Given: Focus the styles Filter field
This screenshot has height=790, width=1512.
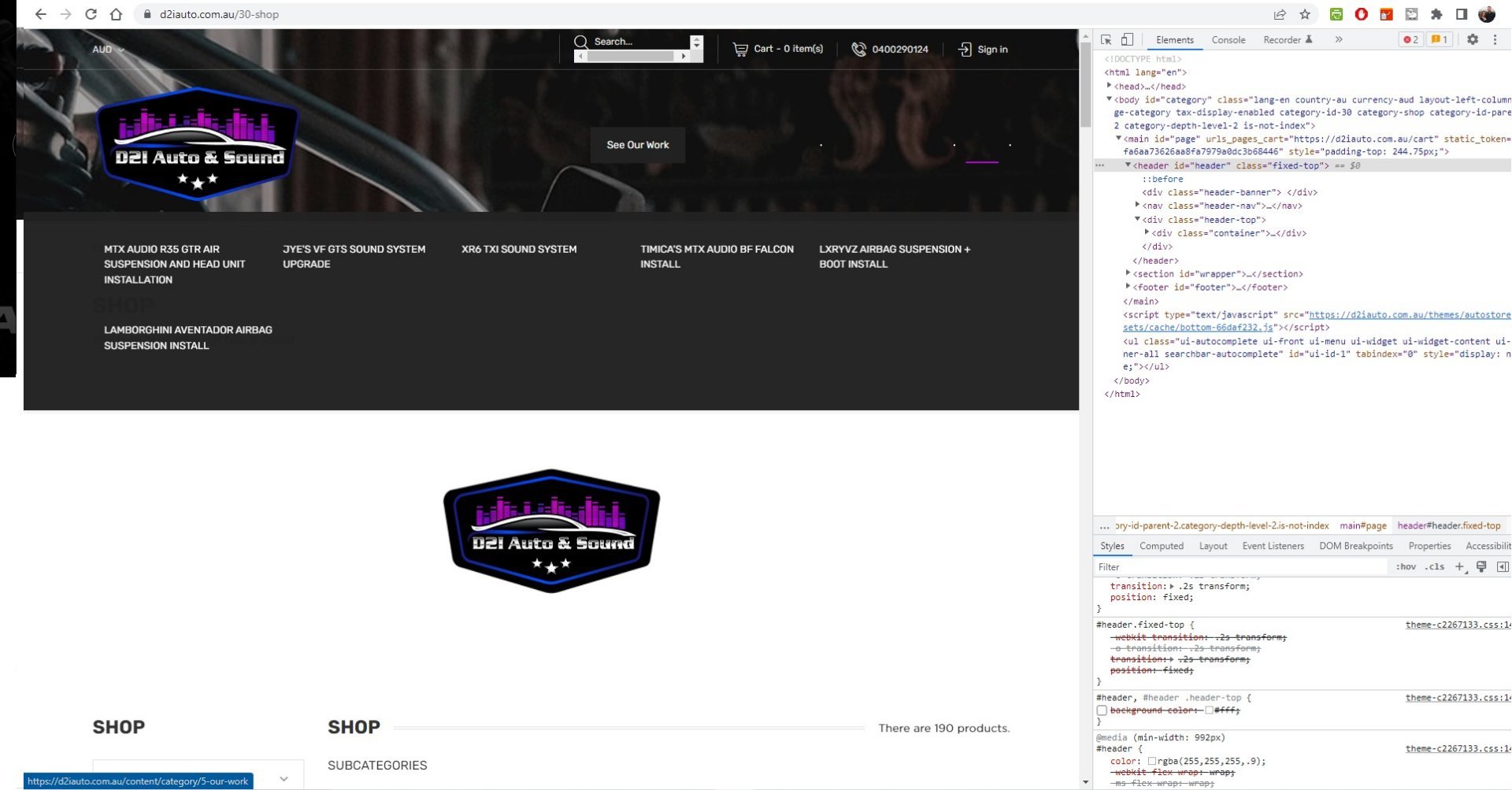Looking at the screenshot, I should (1240, 567).
